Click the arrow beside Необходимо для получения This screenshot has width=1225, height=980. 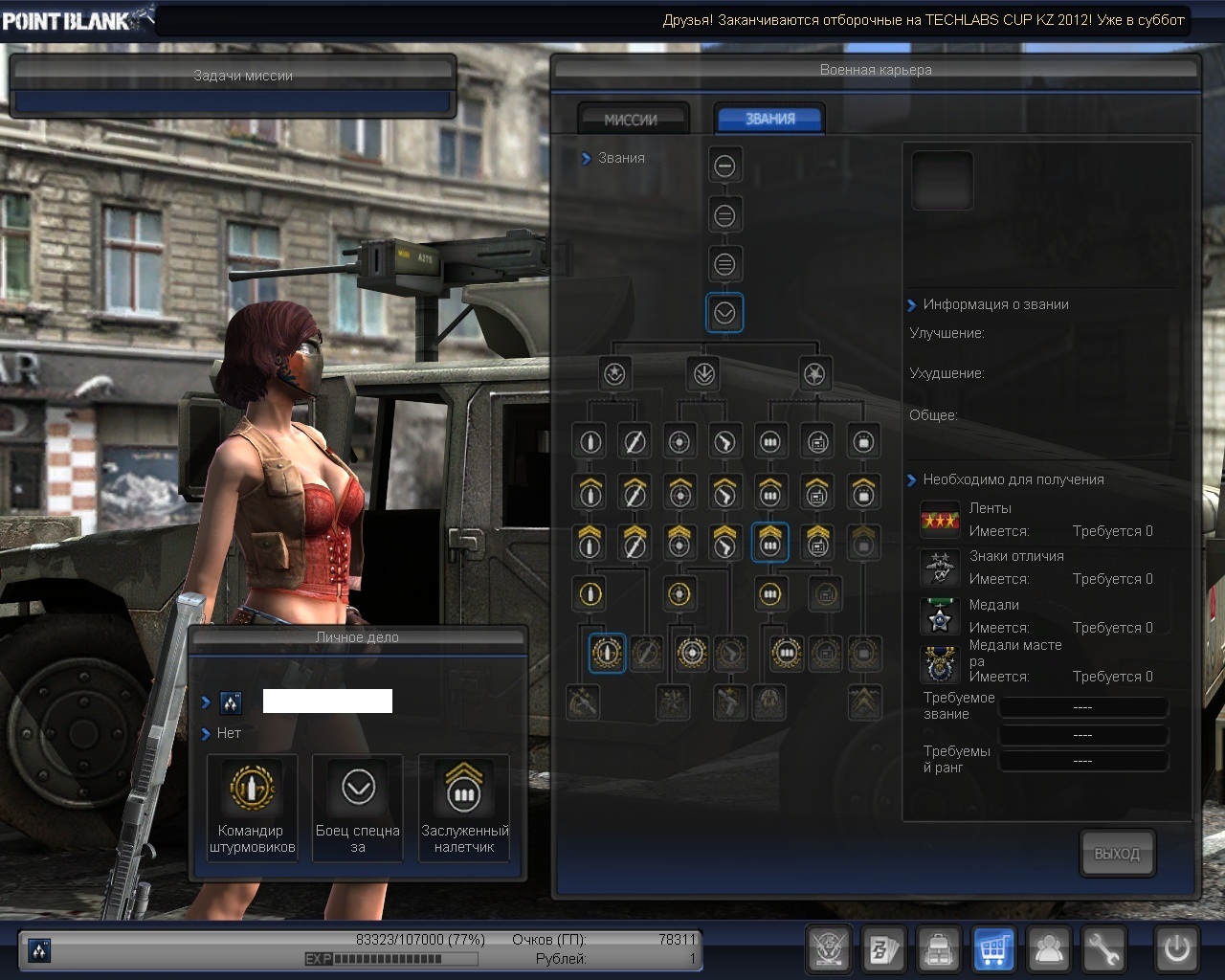point(911,480)
